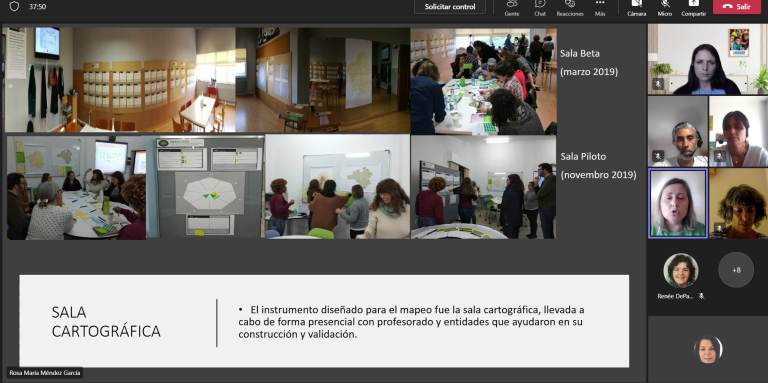Click the Solicitar control button
Viewport: 768px width, 383px height.
(x=450, y=7)
